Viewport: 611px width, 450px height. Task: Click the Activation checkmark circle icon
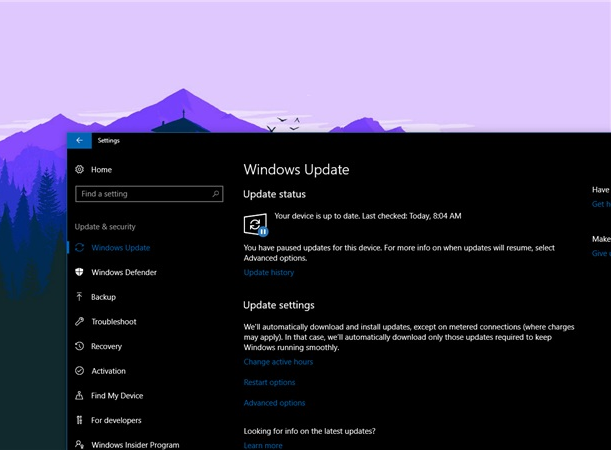tap(79, 371)
